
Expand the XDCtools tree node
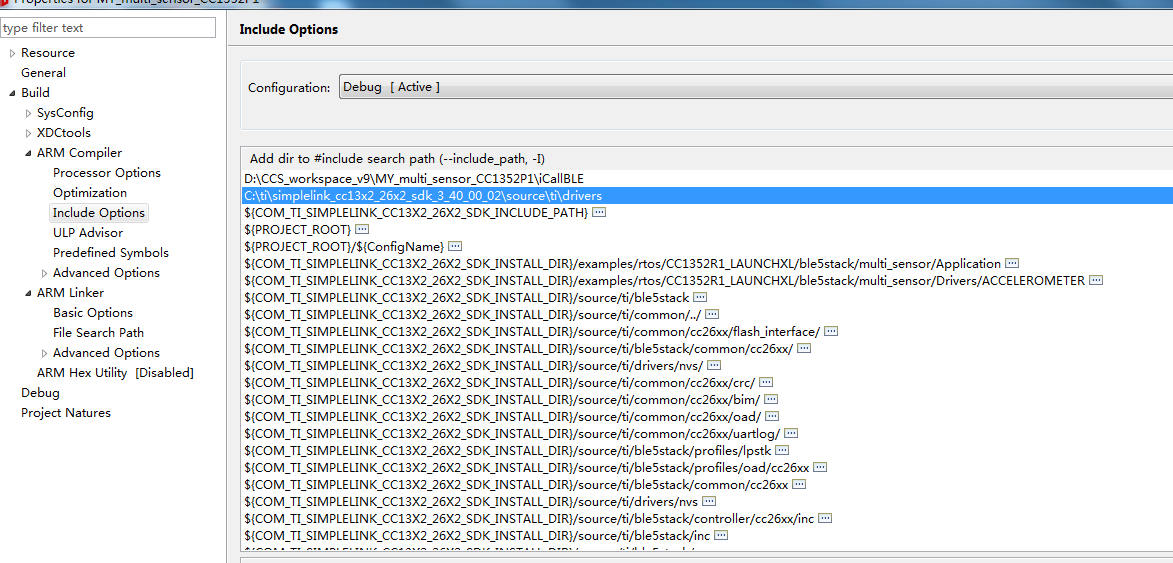pos(28,133)
